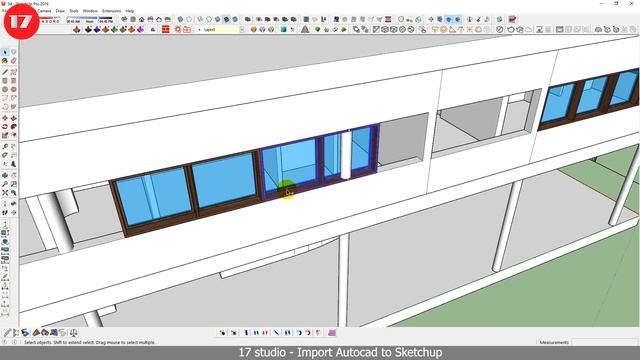The height and width of the screenshot is (360, 640).
Task: Click the layer dropdown arrow button
Action: 242,29
